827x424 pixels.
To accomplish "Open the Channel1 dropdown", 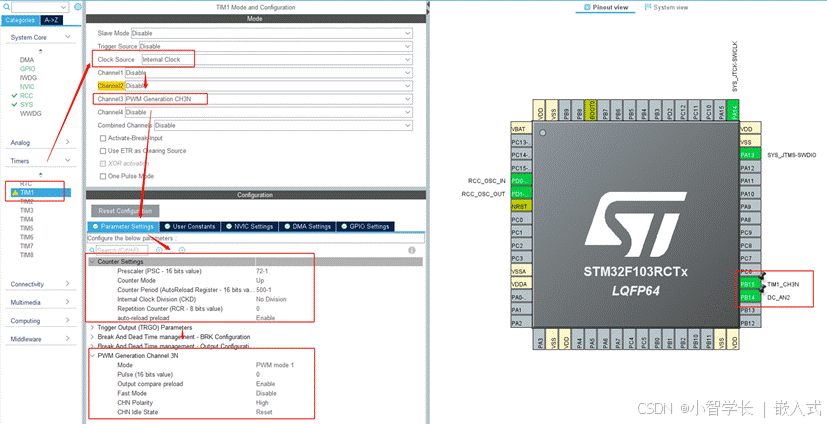I will (x=268, y=72).
